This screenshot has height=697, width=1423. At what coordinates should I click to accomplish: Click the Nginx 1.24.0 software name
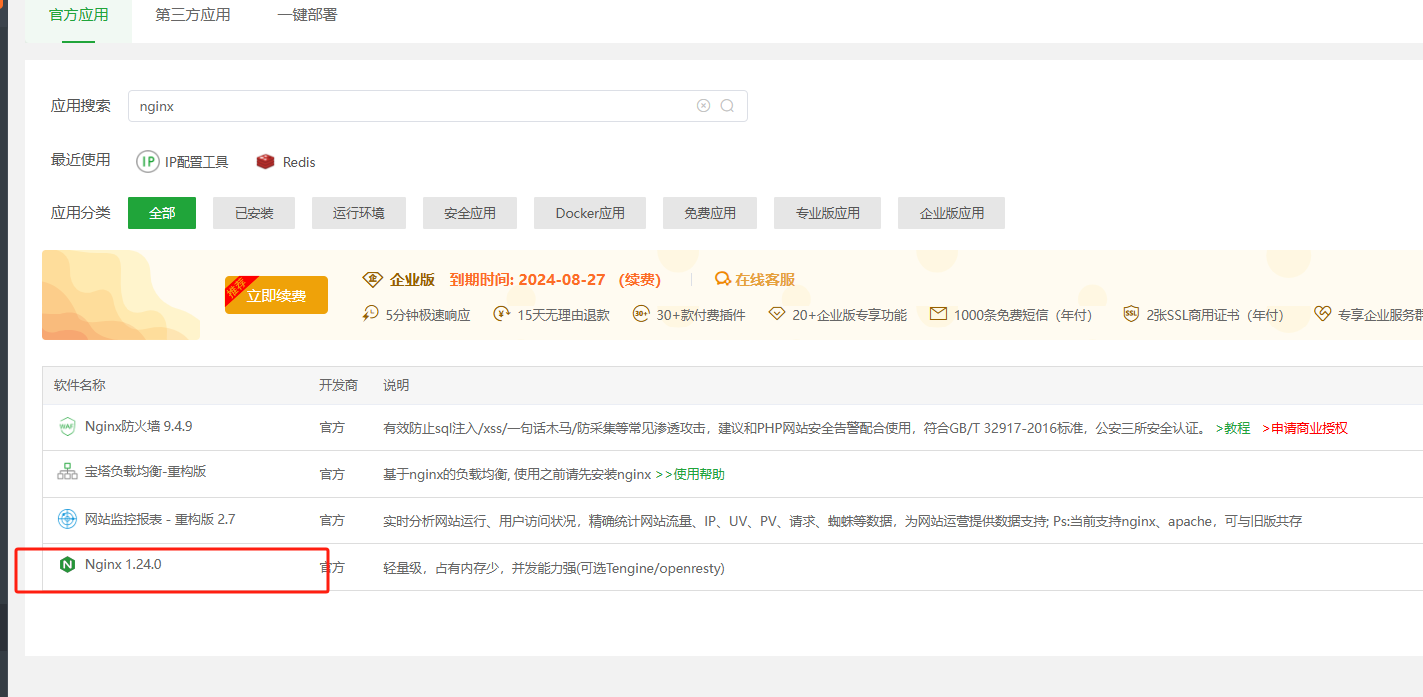[x=123, y=564]
